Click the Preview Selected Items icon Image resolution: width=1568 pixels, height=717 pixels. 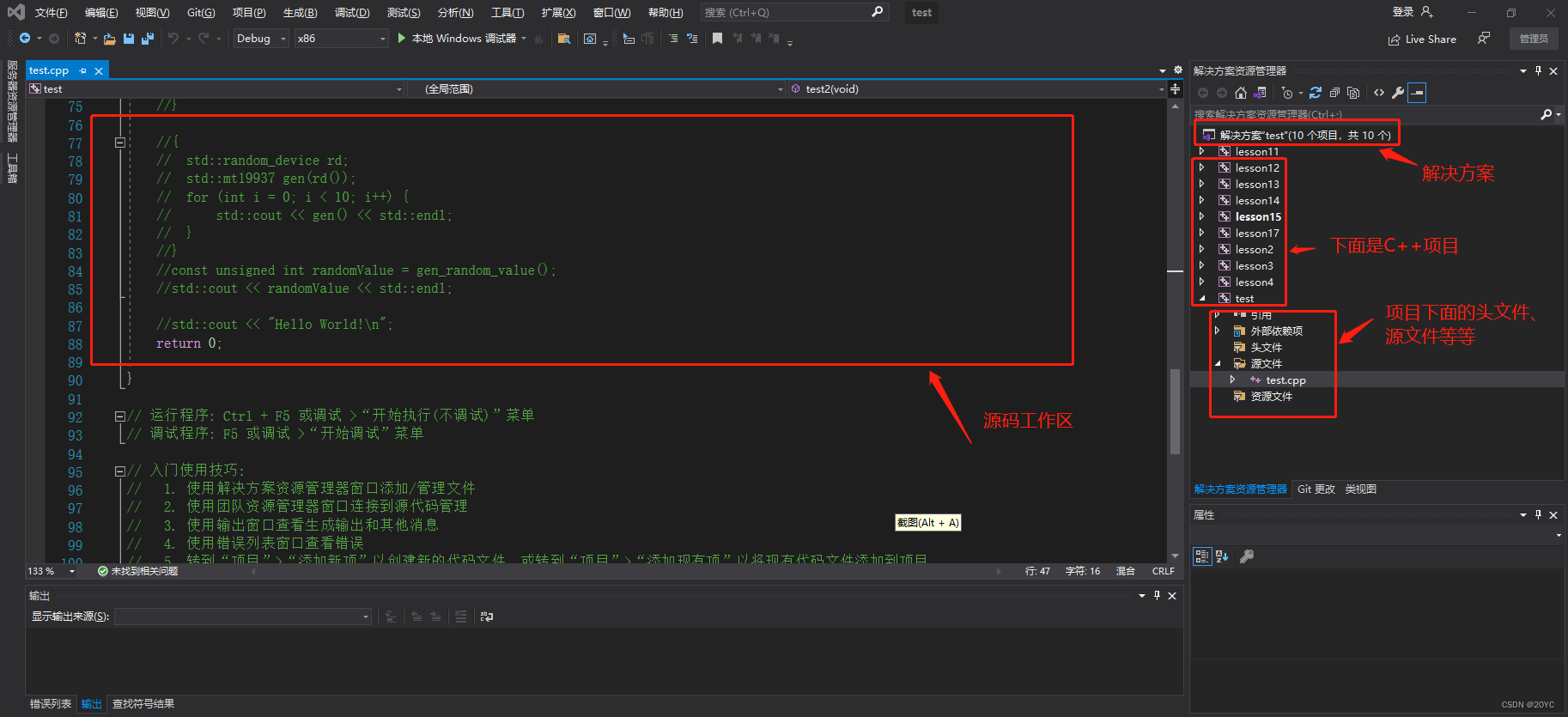[1418, 93]
